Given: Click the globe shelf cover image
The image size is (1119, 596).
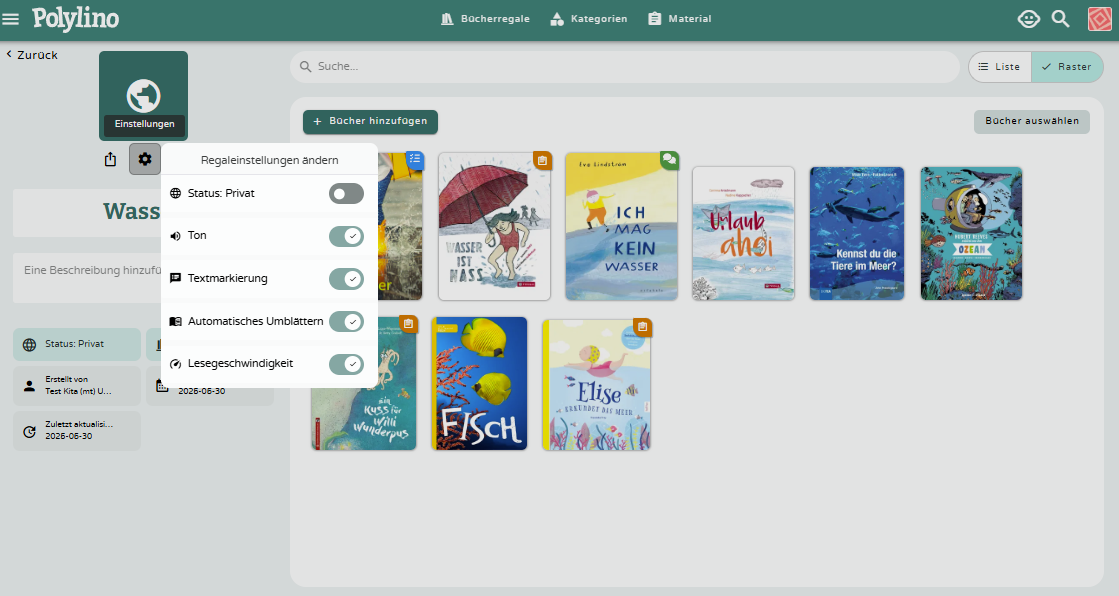Looking at the screenshot, I should [x=143, y=96].
